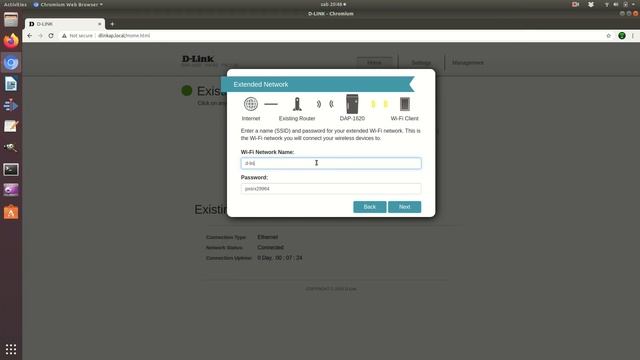Screen dimensions: 640x360
Task: Open Chromium three-dot menu
Action: click(x=633, y=36)
